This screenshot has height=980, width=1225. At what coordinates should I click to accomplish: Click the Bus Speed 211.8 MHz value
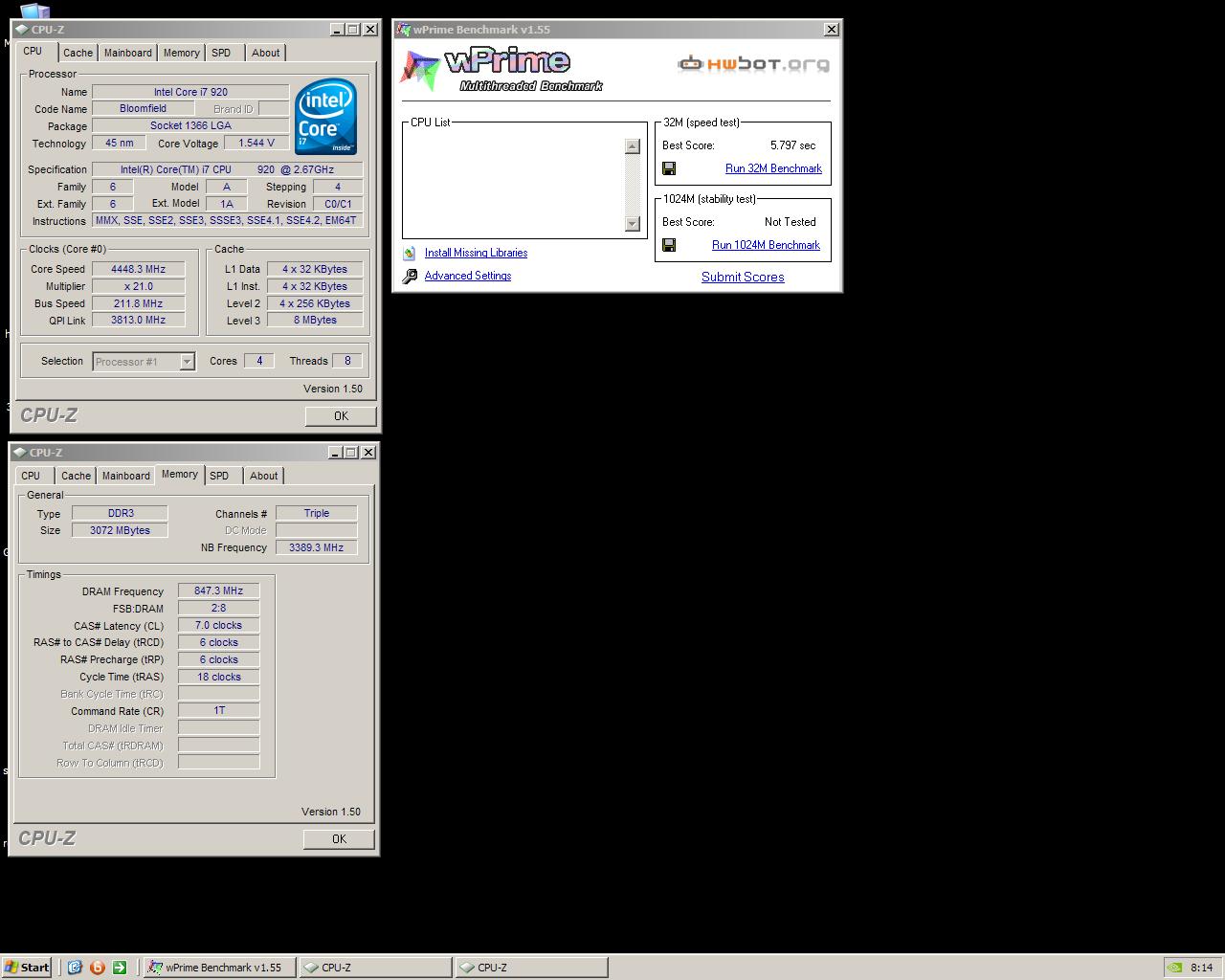[x=139, y=303]
